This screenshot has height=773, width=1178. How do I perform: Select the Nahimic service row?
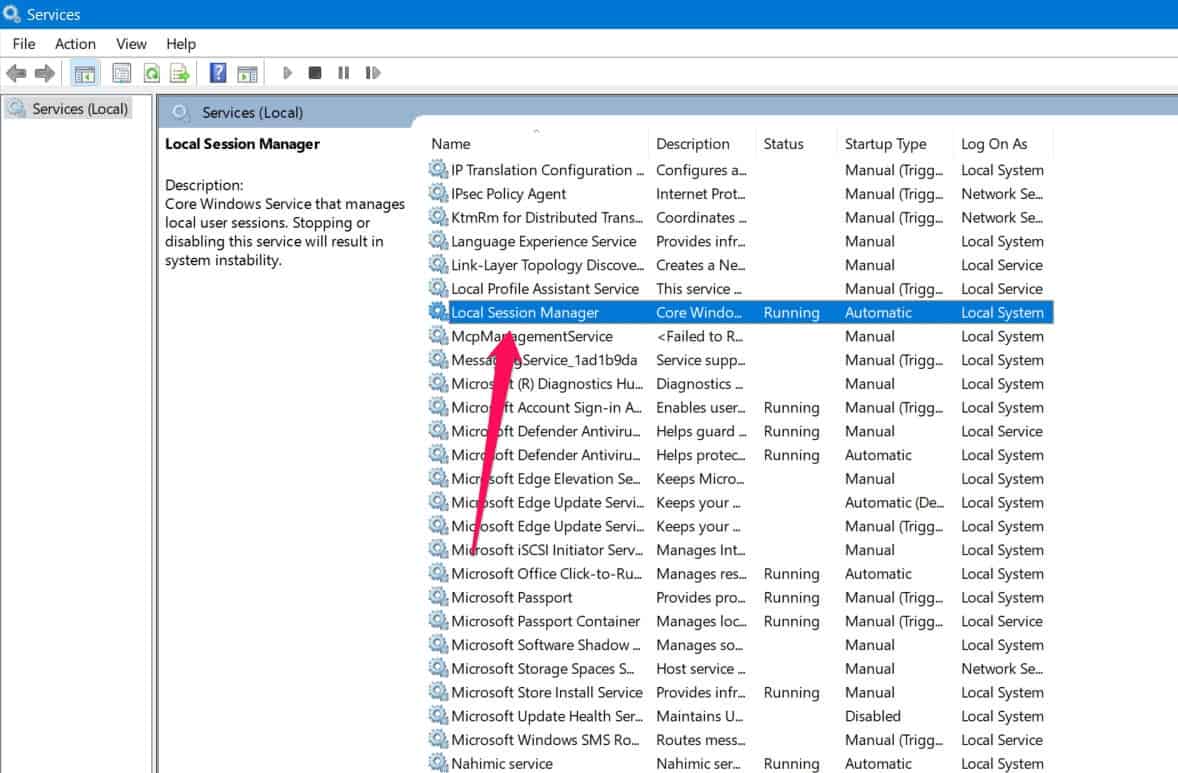[501, 764]
